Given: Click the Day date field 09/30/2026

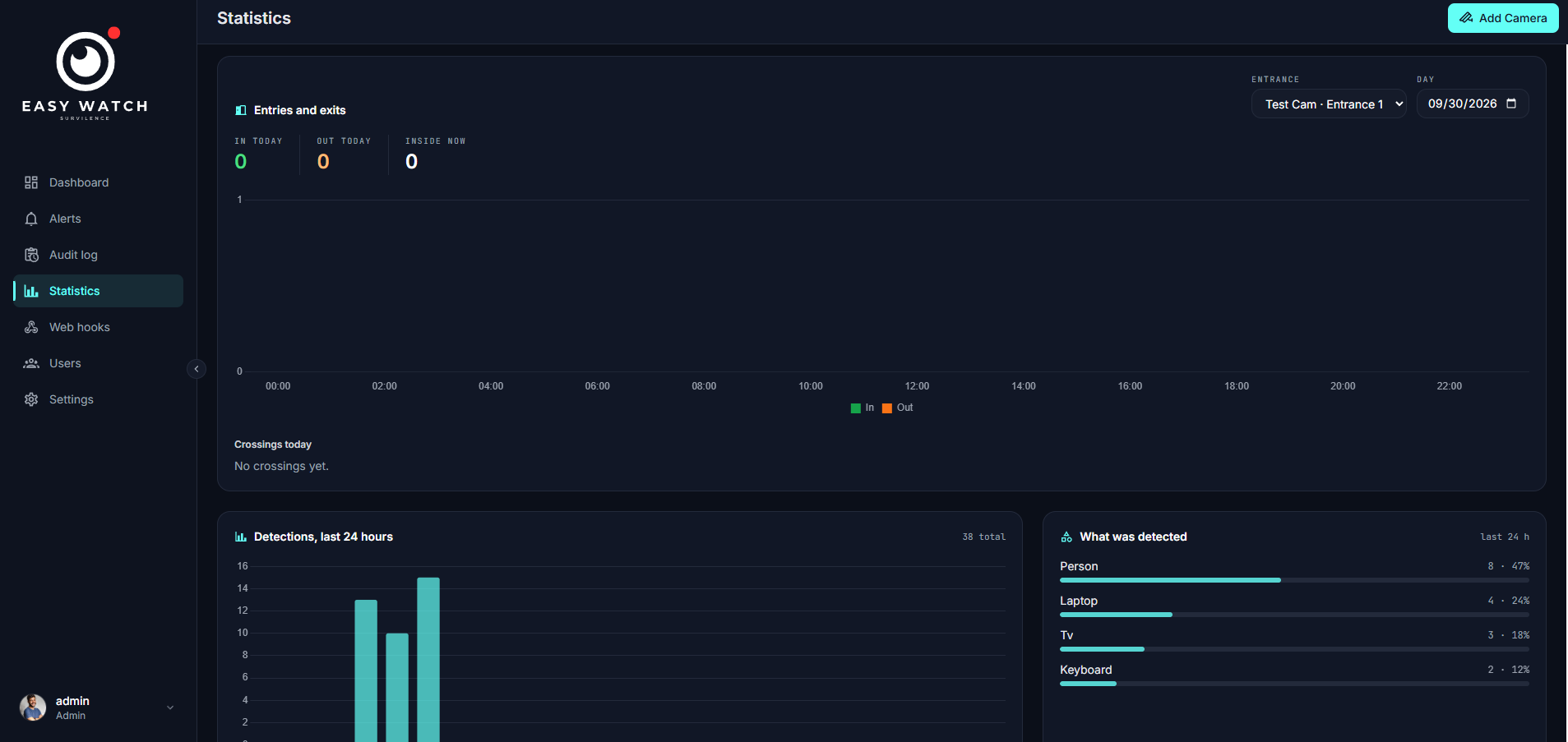Looking at the screenshot, I should (x=1473, y=104).
